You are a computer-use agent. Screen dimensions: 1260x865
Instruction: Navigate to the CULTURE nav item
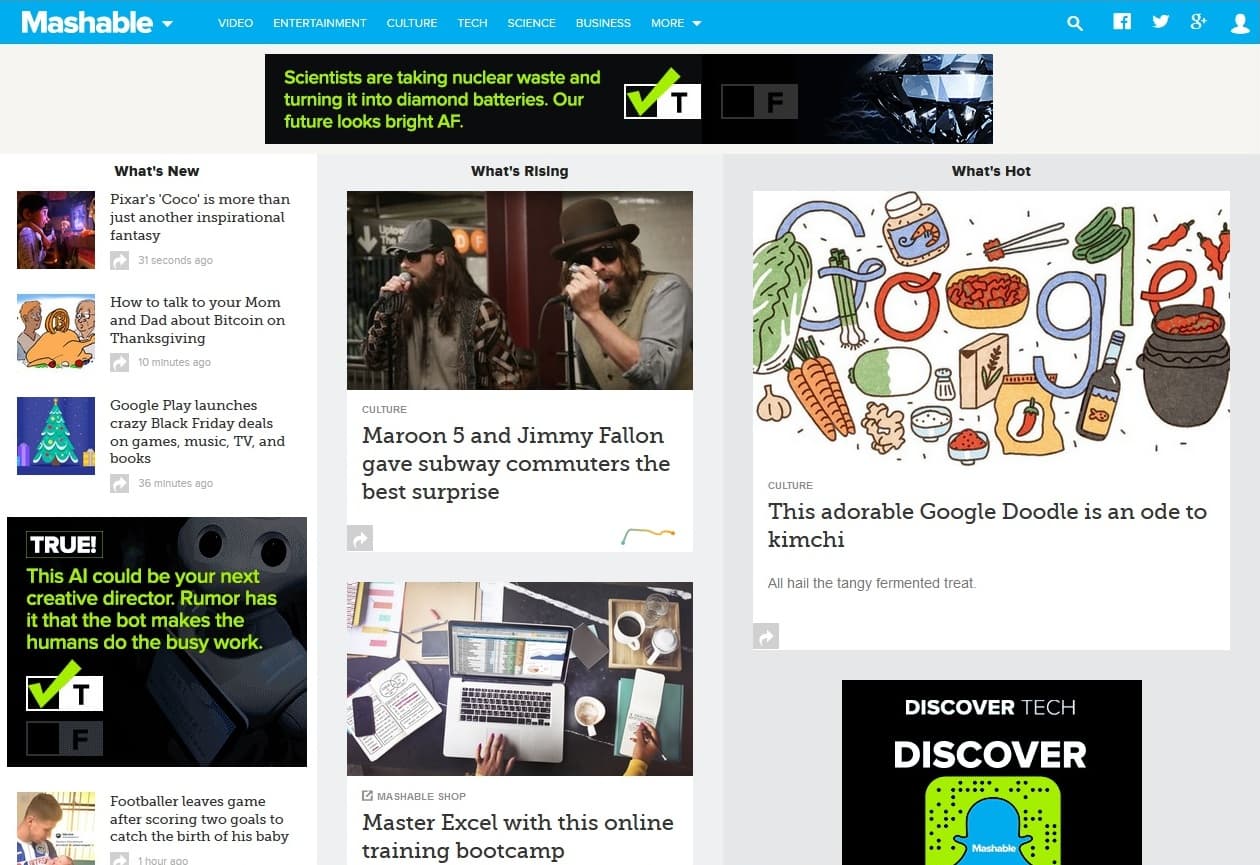click(412, 23)
